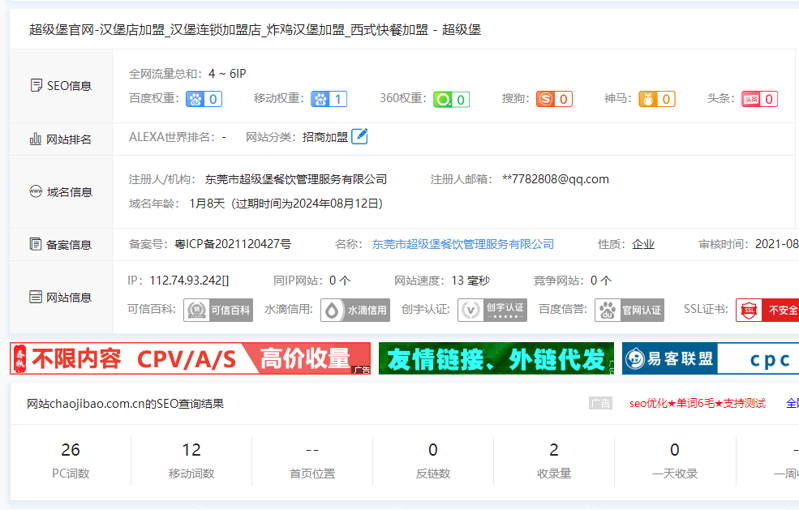Image resolution: width=799 pixels, height=510 pixels.
Task: Click the 竞争网站 0 个 value
Action: pyautogui.click(x=601, y=281)
